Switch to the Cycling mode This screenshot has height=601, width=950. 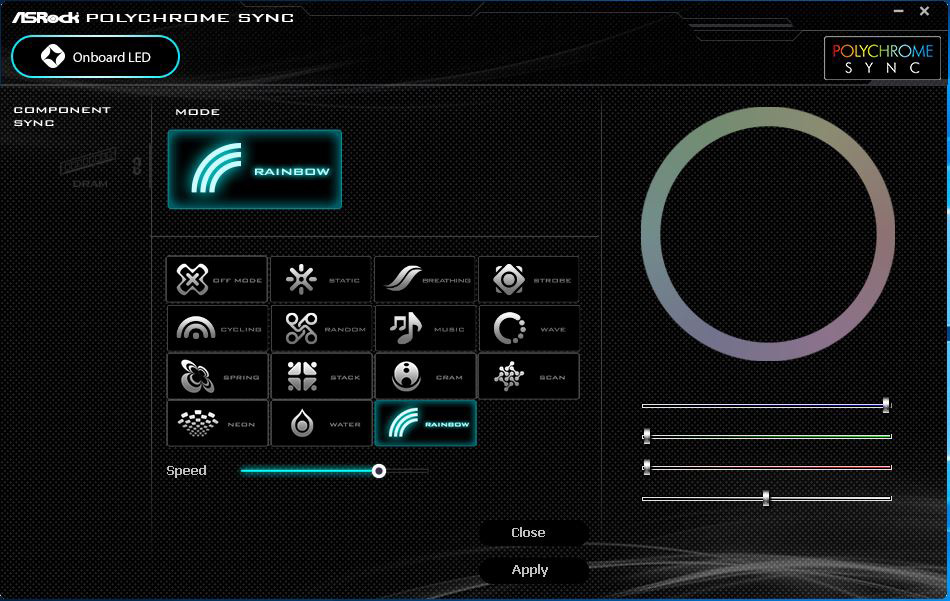pos(217,328)
